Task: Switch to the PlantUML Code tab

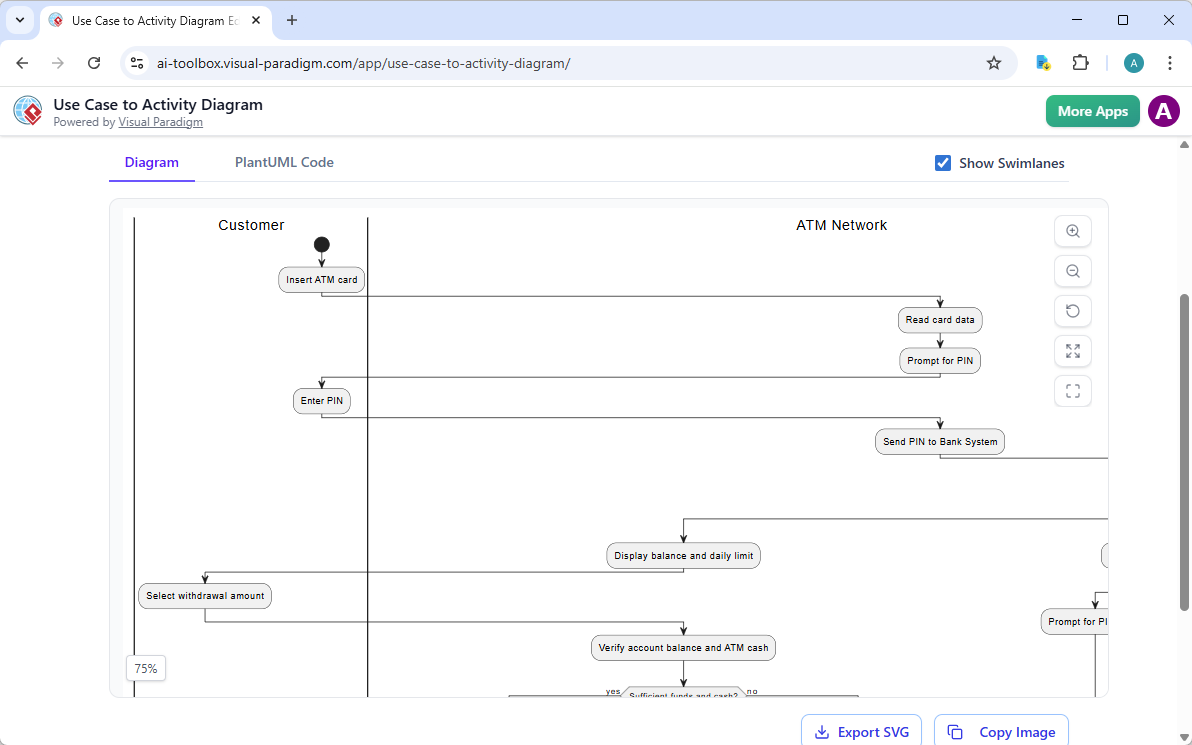Action: click(x=284, y=161)
